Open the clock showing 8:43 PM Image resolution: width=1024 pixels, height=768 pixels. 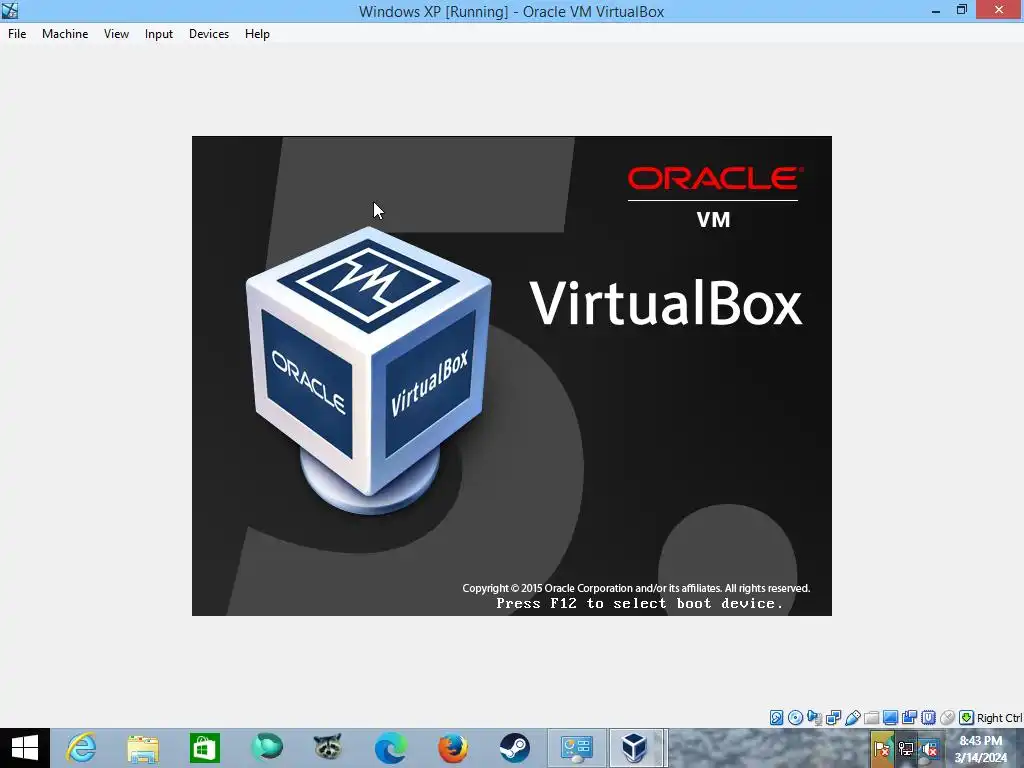point(981,748)
